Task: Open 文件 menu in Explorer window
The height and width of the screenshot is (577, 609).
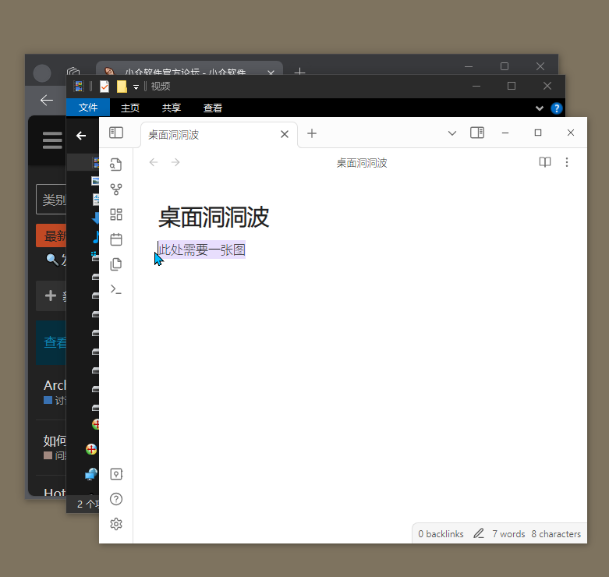Action: pos(88,108)
